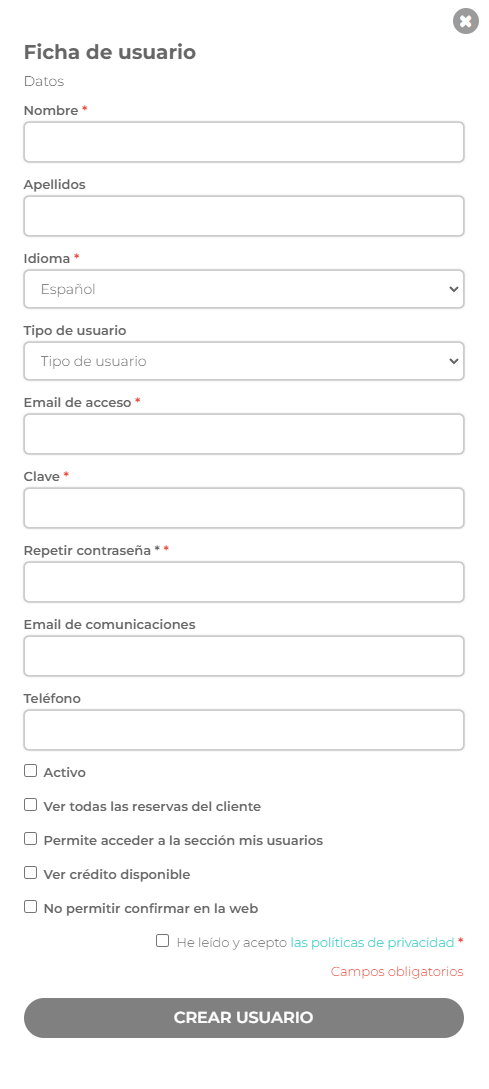
Task: Expand the Tipo de usuario dropdown
Action: point(244,361)
